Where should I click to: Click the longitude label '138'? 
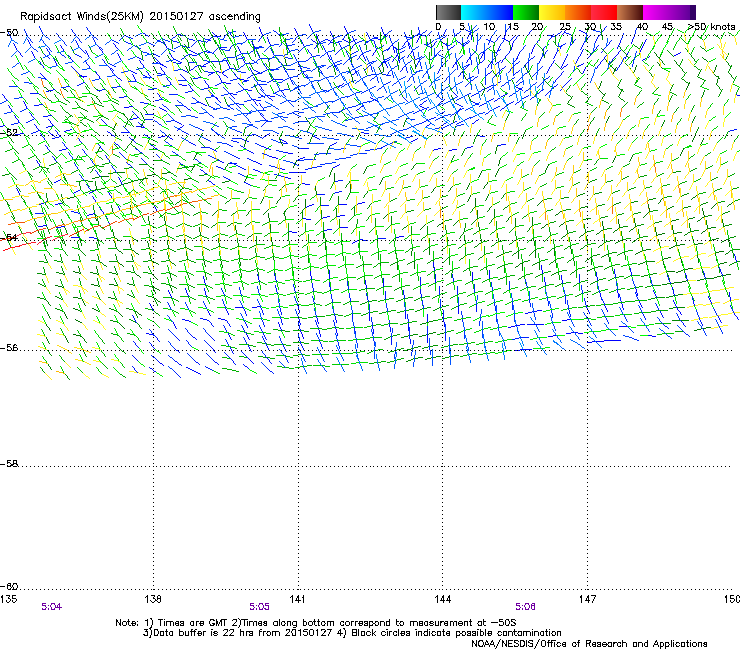(153, 599)
